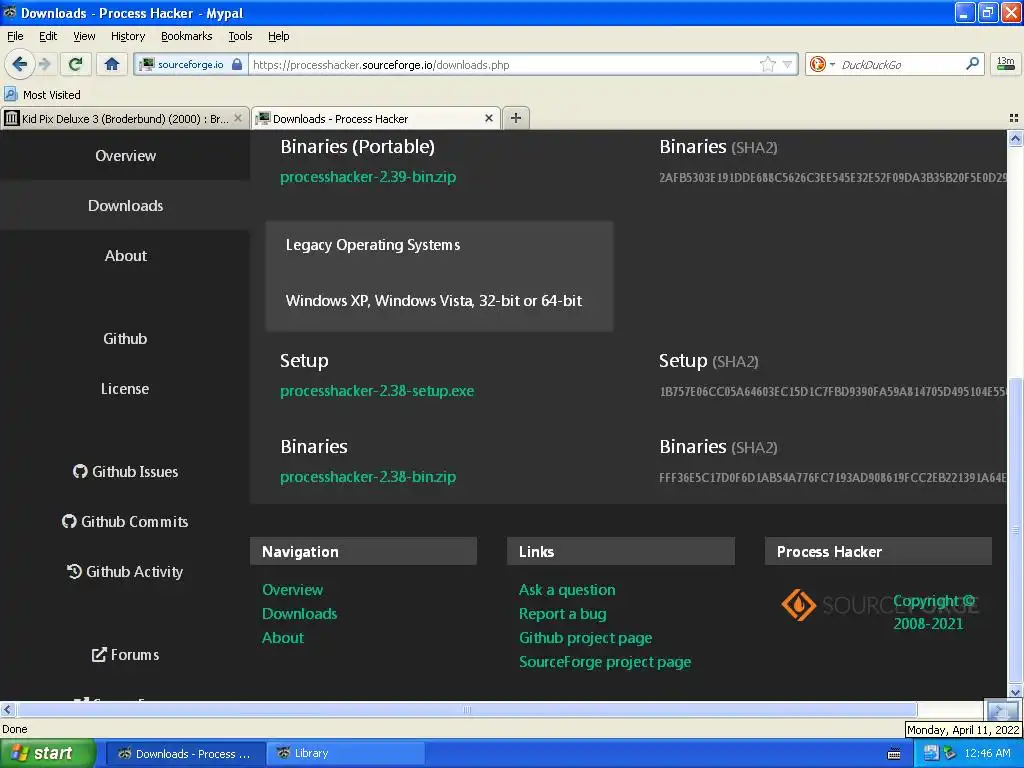This screenshot has width=1024, height=768.
Task: Click in the URL address field
Action: (503, 64)
